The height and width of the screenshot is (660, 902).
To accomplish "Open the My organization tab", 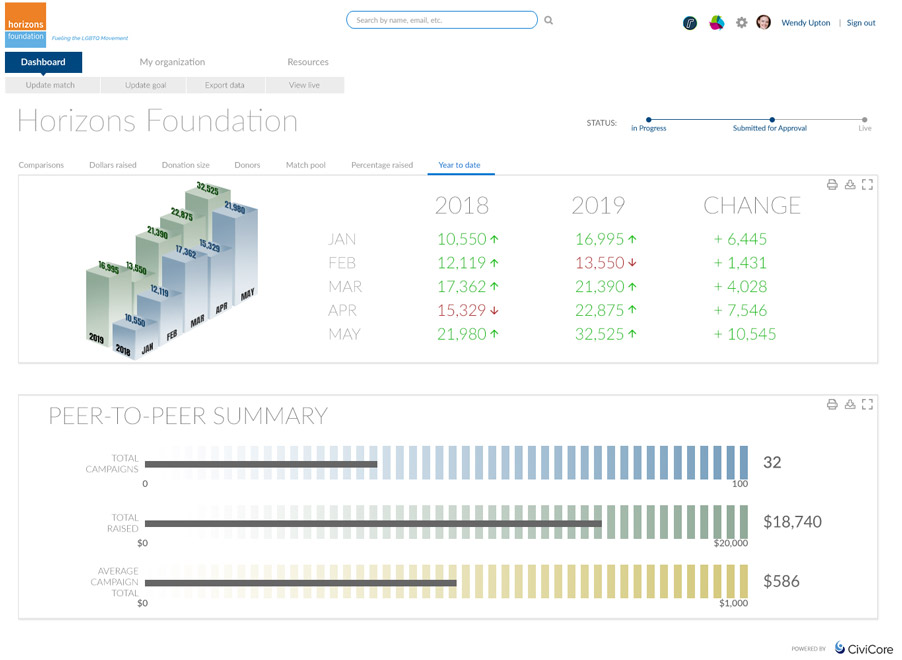I will click(172, 62).
